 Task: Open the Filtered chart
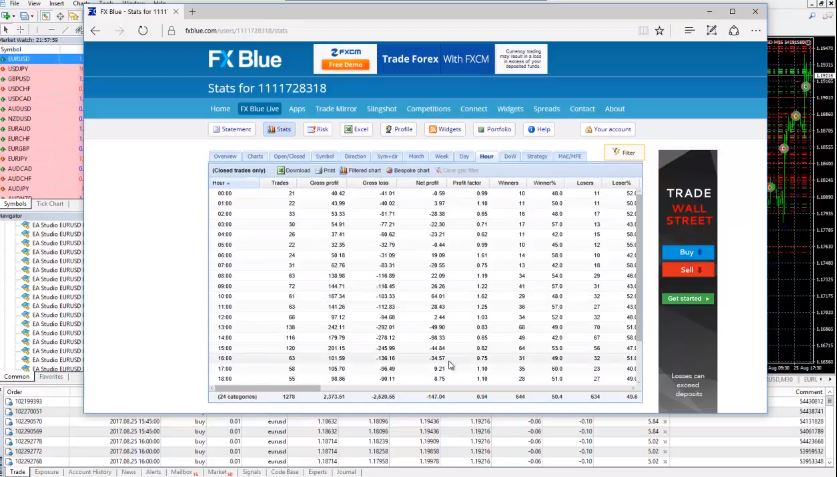coord(360,170)
